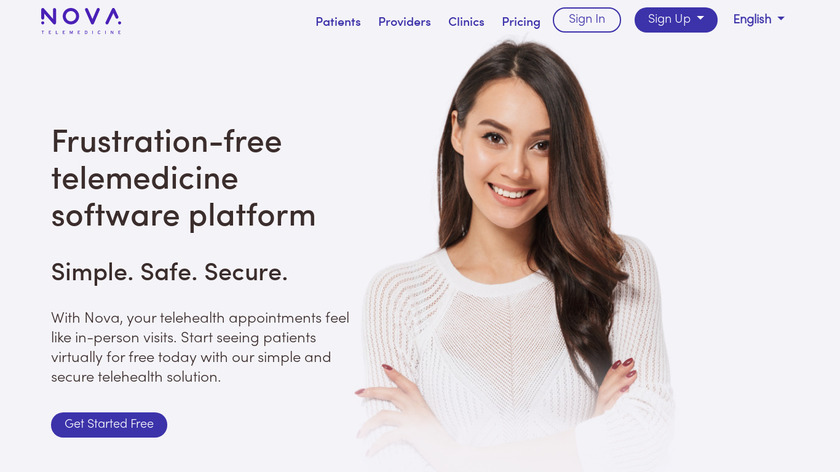Viewport: 840px width, 472px height.
Task: Click the 'Frustration-free' headline line
Action: 167,142
